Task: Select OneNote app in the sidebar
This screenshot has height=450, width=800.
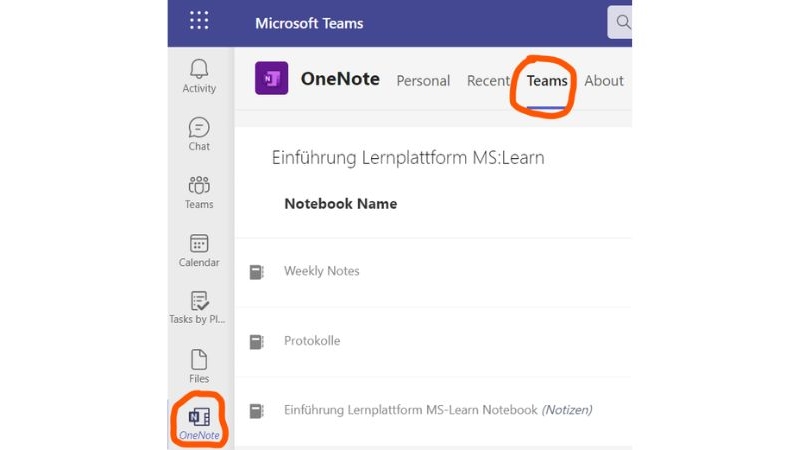Action: (x=199, y=418)
